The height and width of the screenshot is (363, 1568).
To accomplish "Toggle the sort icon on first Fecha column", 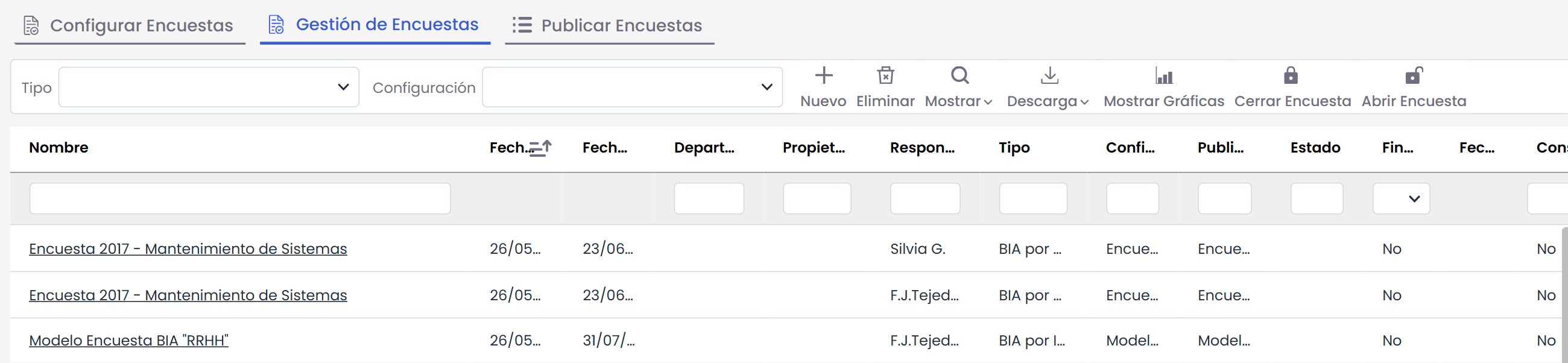I will click(540, 148).
